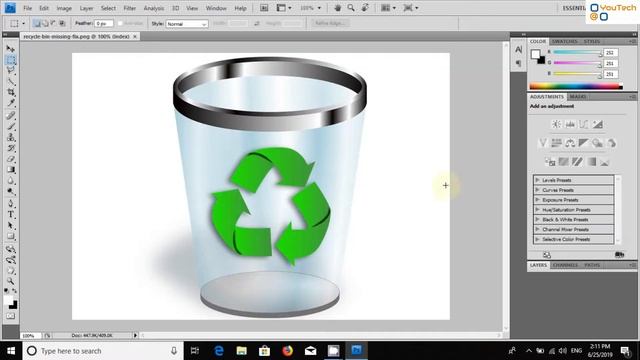Select the Clone Stamp tool
The image size is (640, 360).
(x=11, y=137)
